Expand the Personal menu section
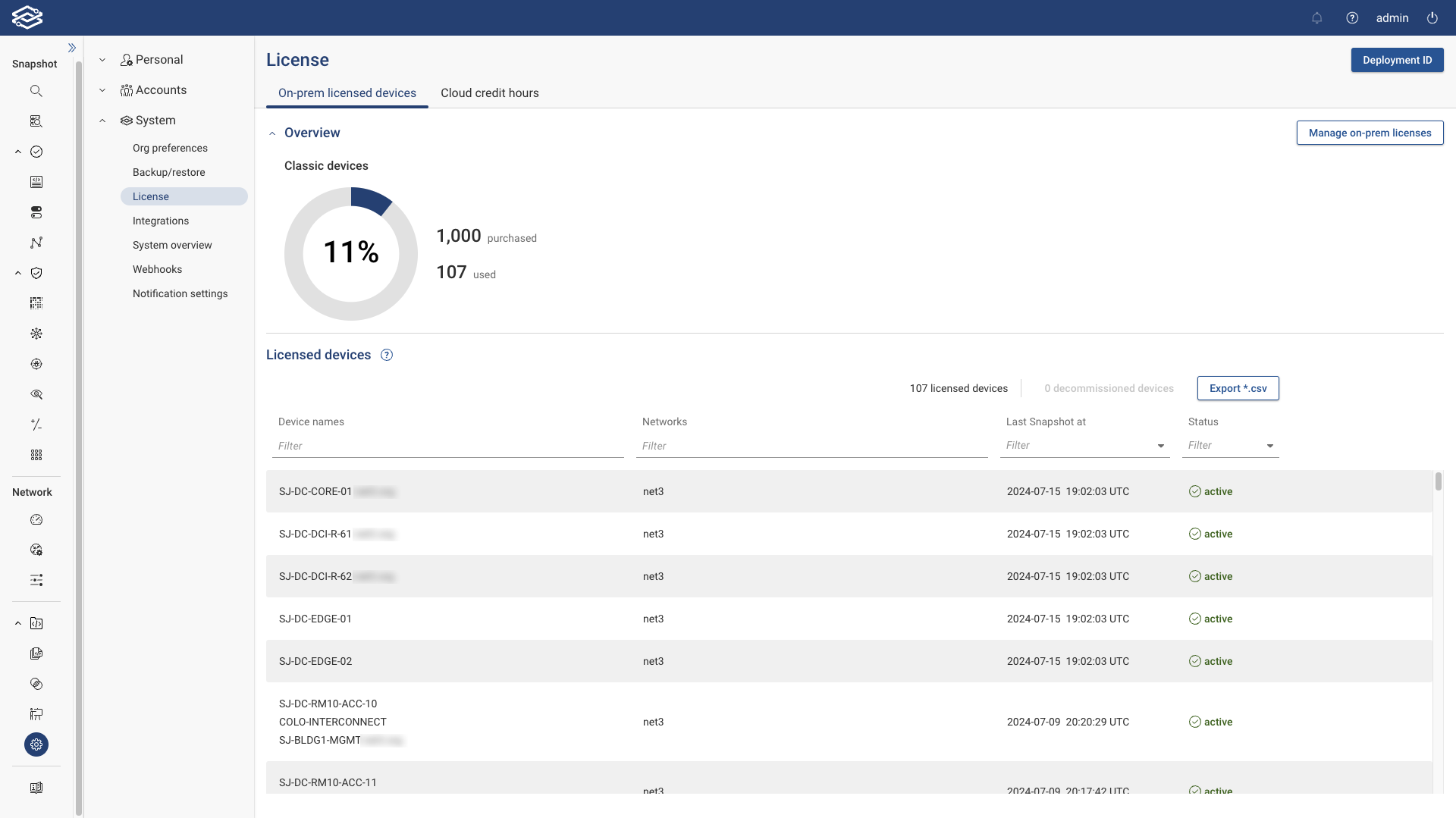1456x818 pixels. (102, 60)
